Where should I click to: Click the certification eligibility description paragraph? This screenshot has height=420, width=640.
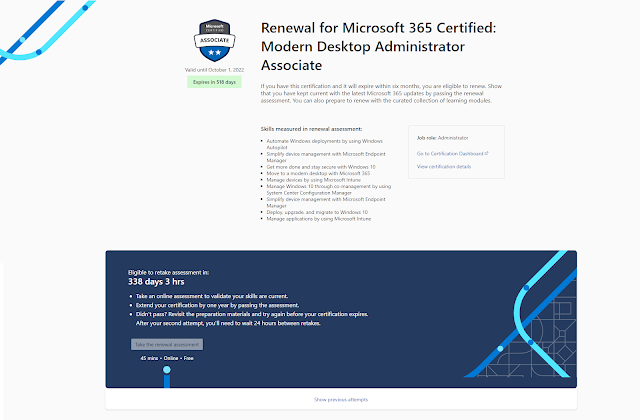point(381,93)
